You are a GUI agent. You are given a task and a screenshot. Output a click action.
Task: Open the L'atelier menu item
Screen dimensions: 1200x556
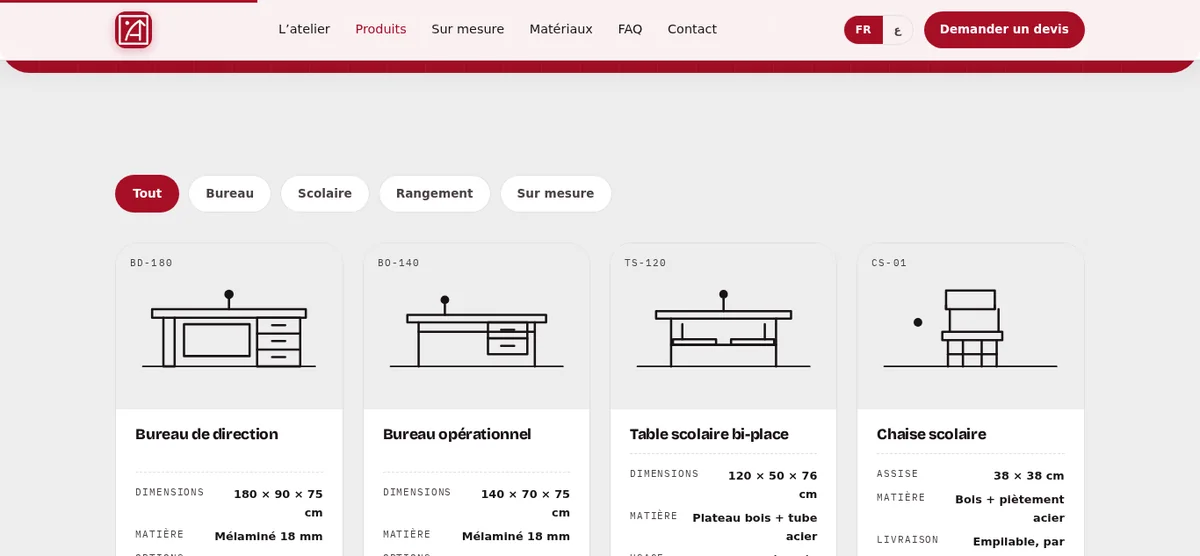pos(304,29)
